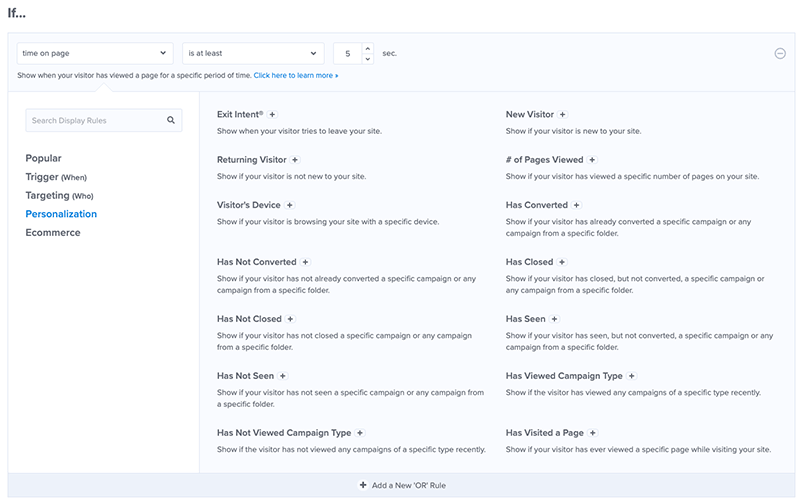Add the Visitor's Device rule plus icon
This screenshot has width=800, height=502.
289,205
